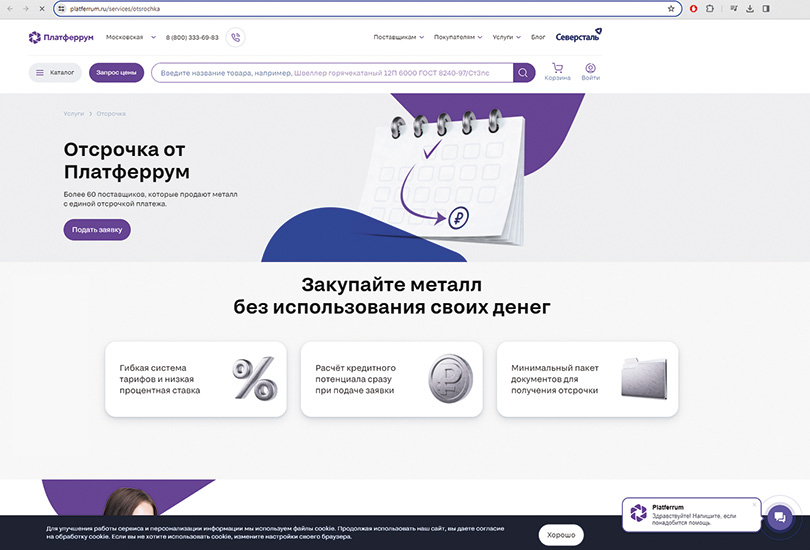Open browser downloads icon

click(x=750, y=8)
